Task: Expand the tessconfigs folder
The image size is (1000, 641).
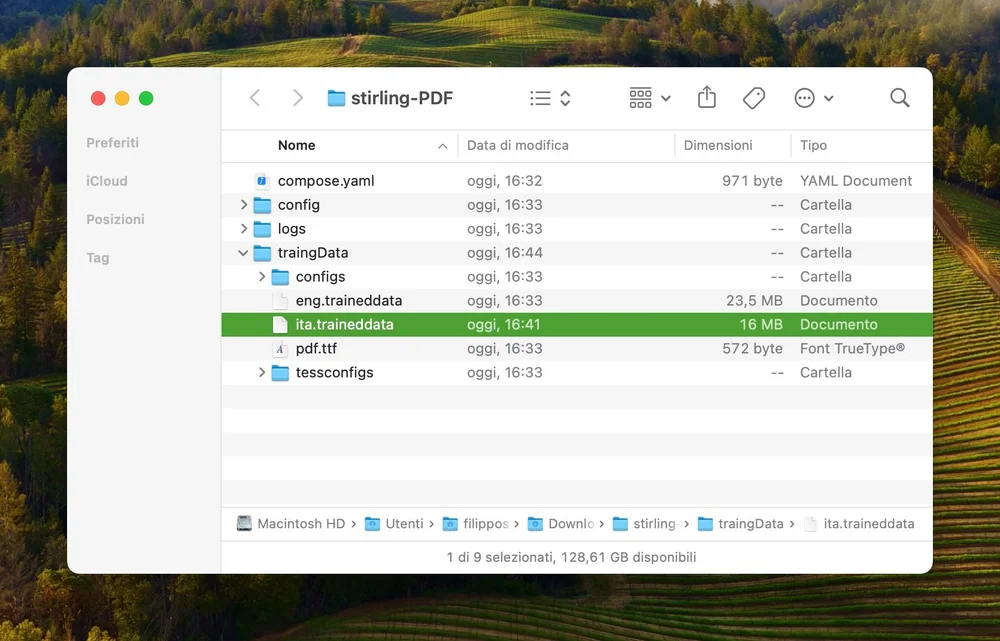Action: tap(261, 372)
